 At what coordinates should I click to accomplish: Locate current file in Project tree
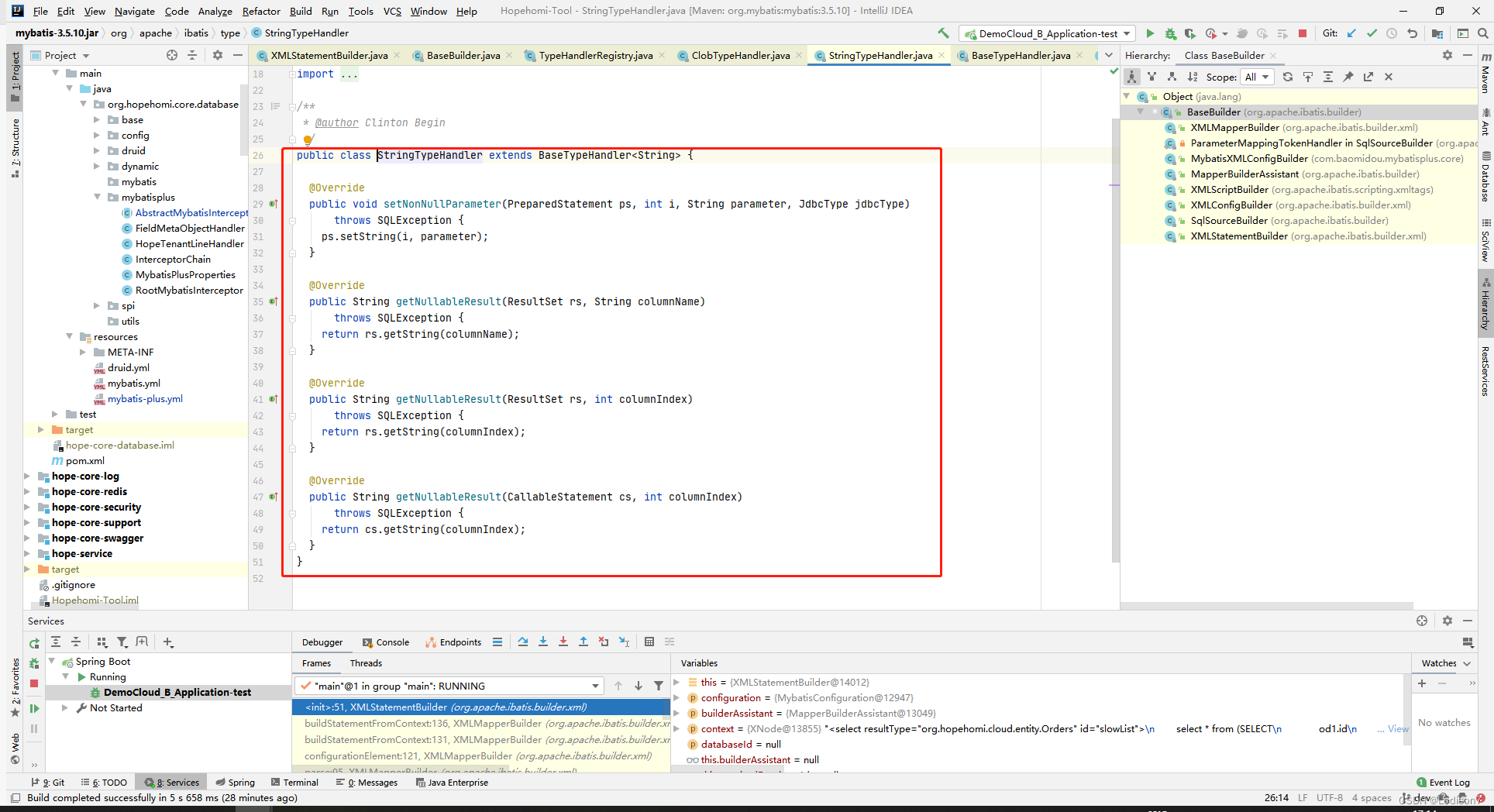172,55
